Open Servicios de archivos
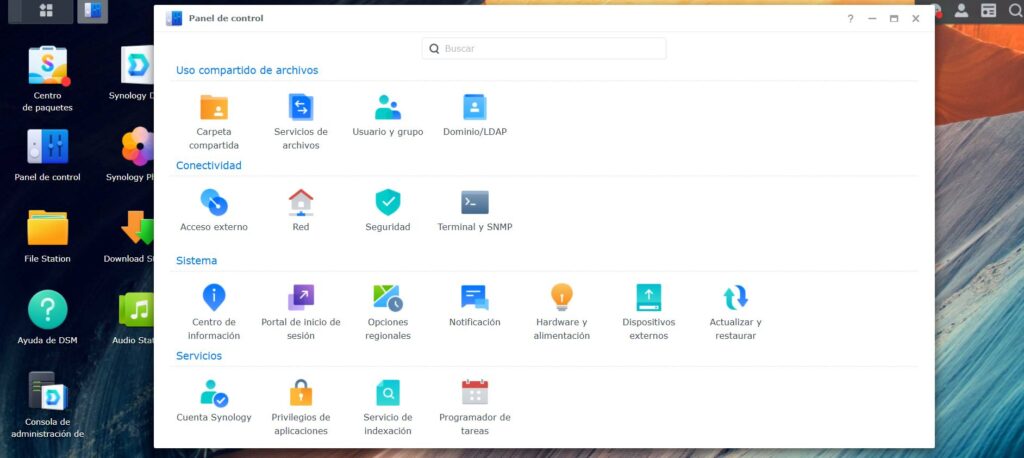This screenshot has width=1024, height=458. pos(301,121)
